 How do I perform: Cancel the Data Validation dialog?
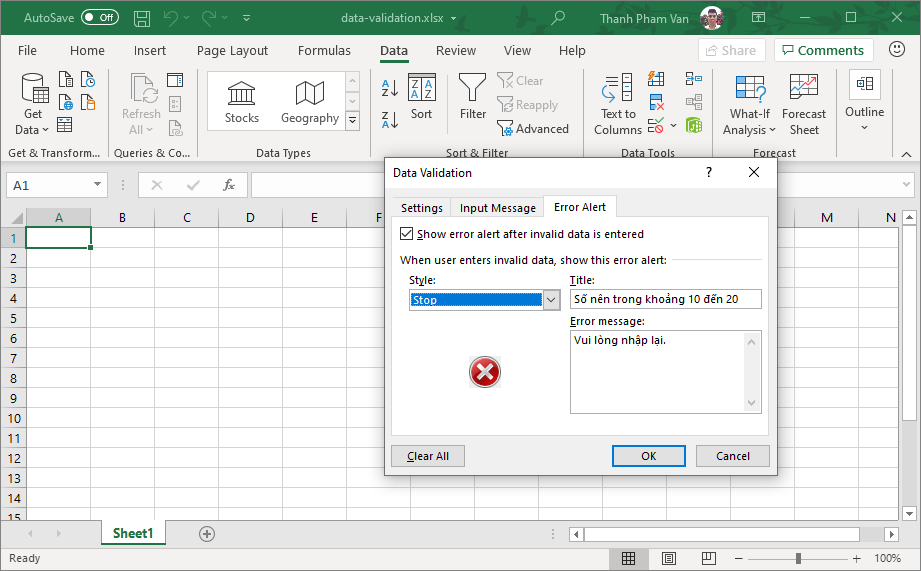732,456
